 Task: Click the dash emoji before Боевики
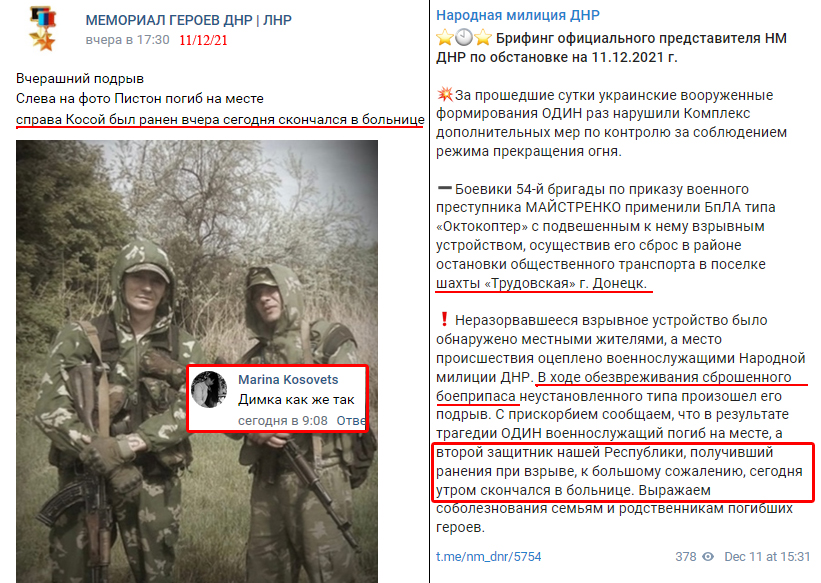coord(445,188)
